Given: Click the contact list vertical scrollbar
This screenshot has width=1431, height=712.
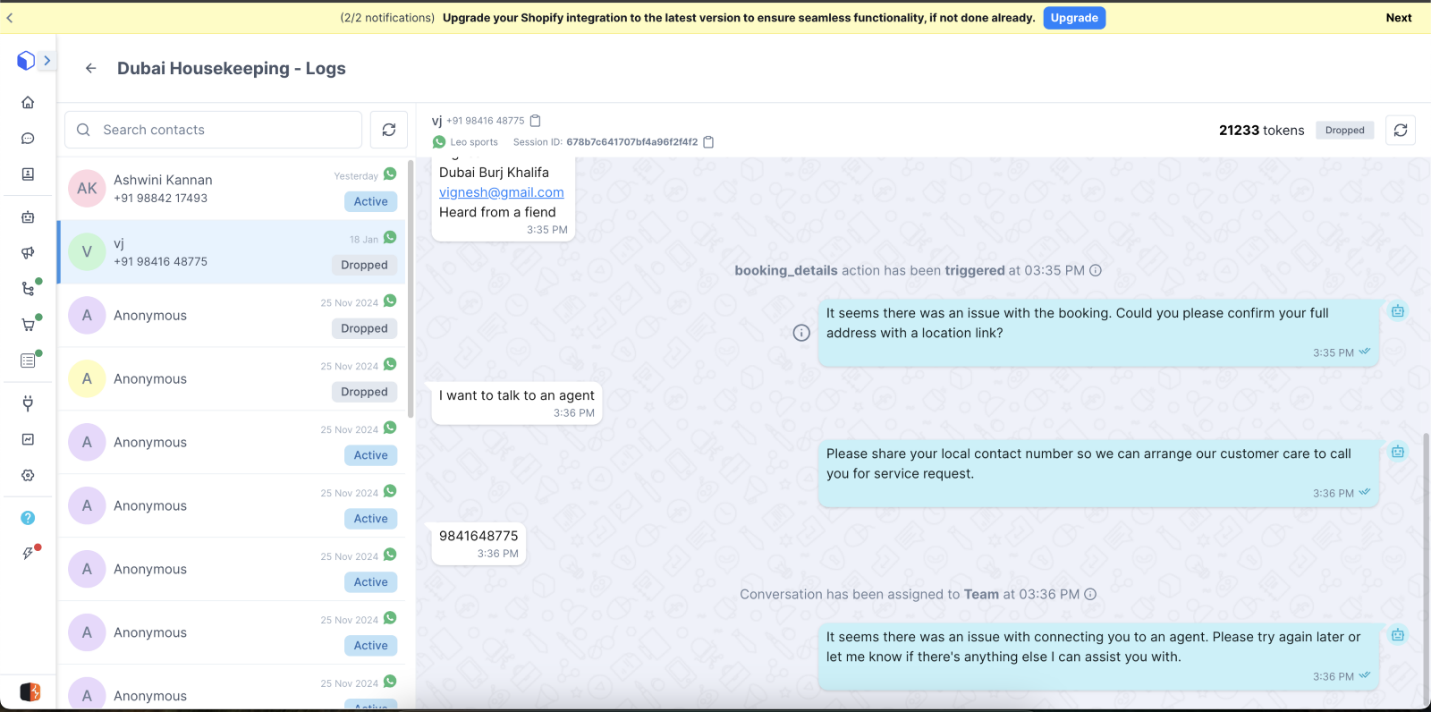Looking at the screenshot, I should 411,290.
